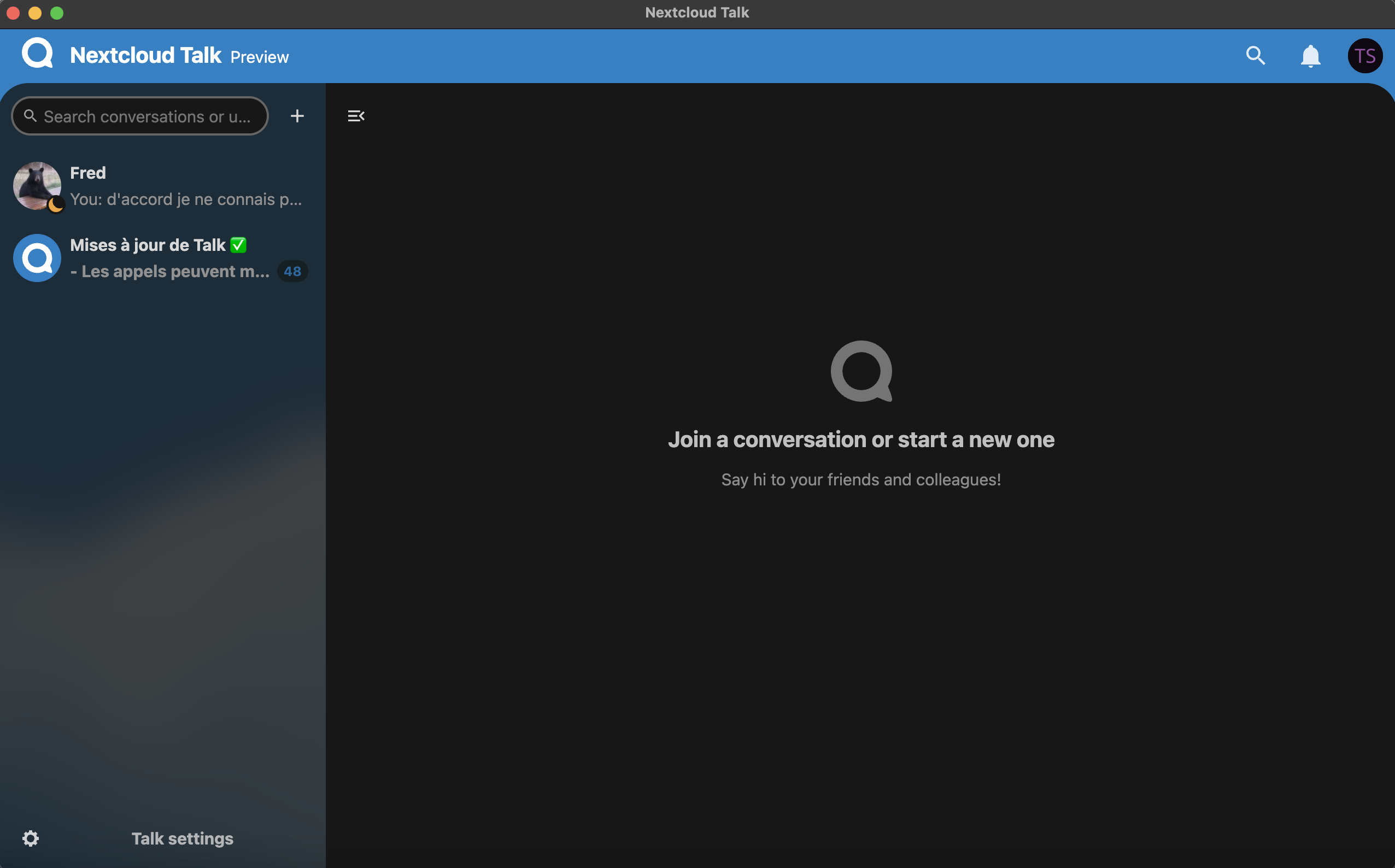
Task: Click the Talk updates conversation avatar icon
Action: click(37, 258)
